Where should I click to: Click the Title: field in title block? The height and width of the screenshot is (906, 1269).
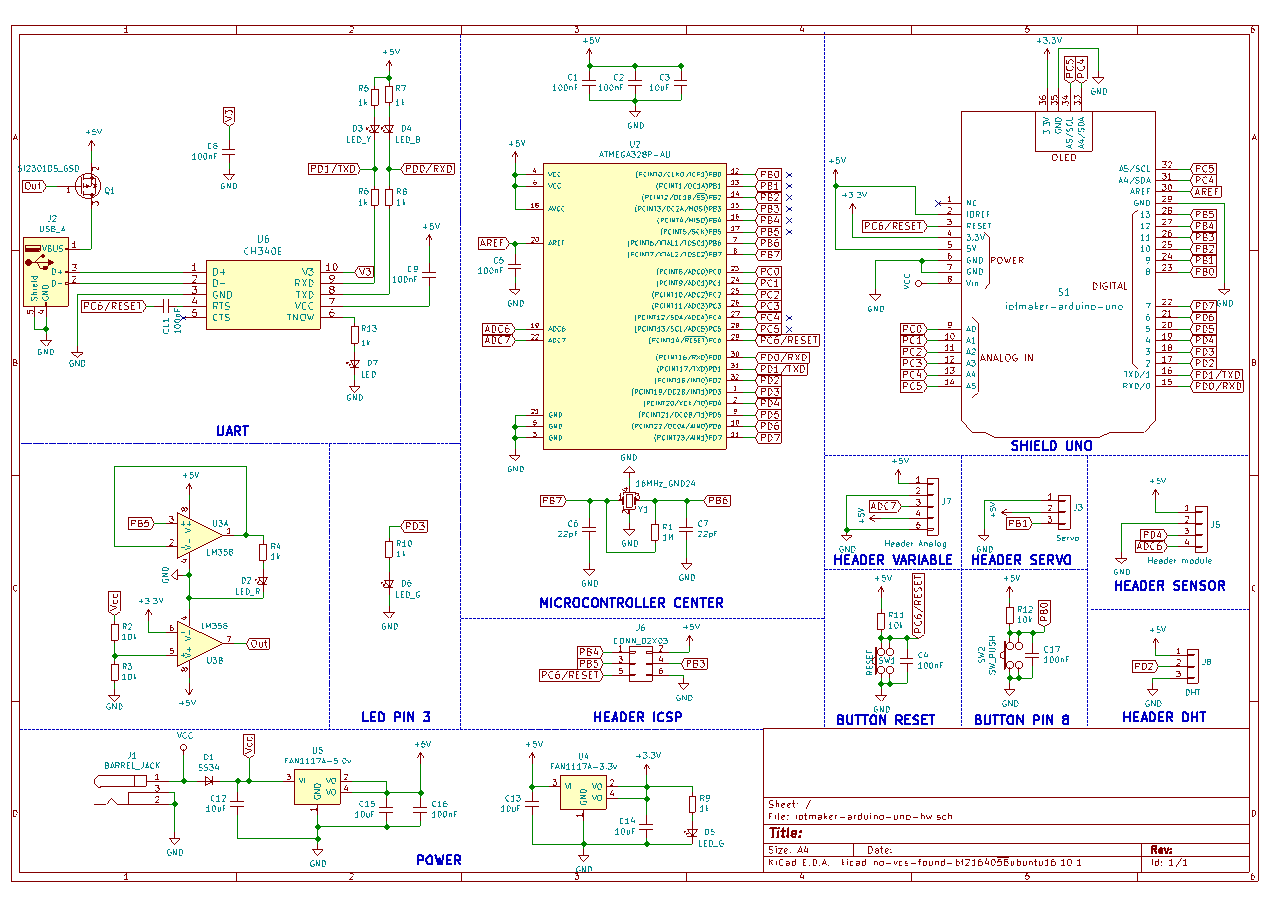[785, 833]
